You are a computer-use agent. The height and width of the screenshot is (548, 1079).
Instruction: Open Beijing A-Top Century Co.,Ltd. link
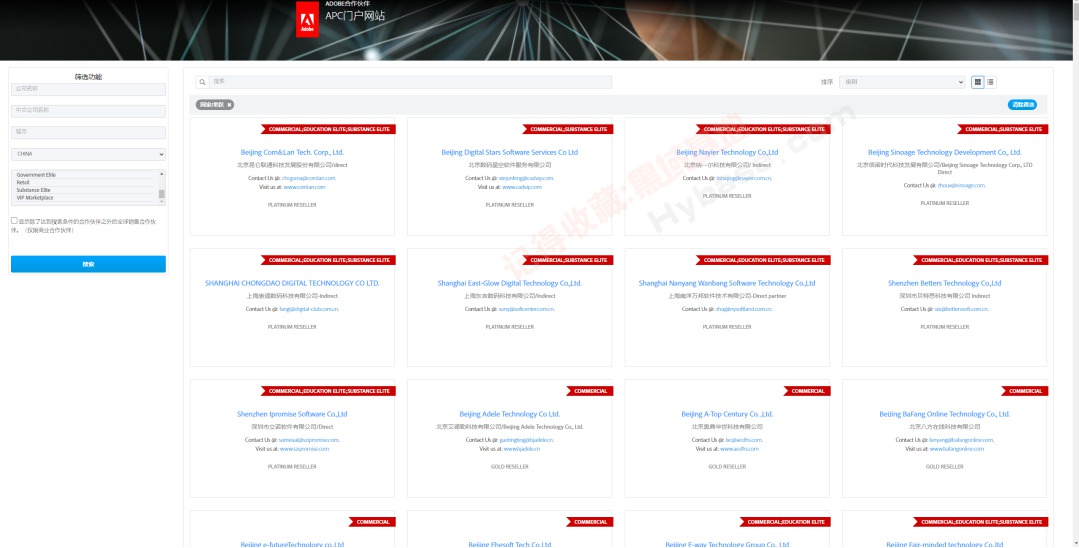coord(727,414)
